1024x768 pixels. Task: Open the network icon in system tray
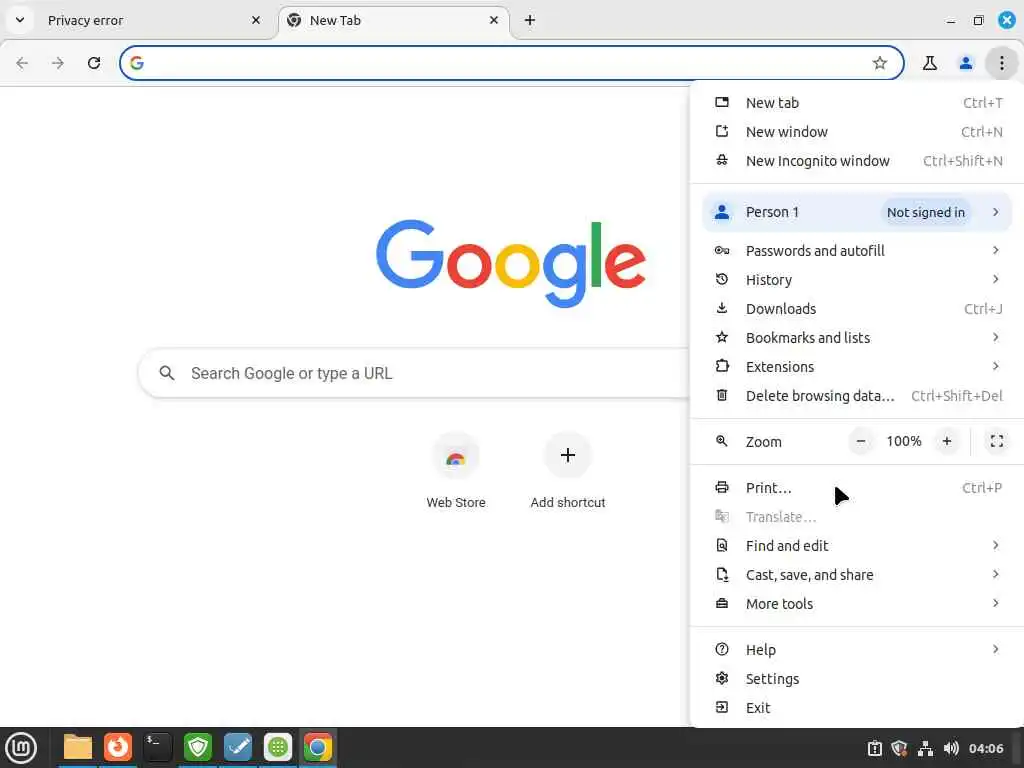click(925, 748)
